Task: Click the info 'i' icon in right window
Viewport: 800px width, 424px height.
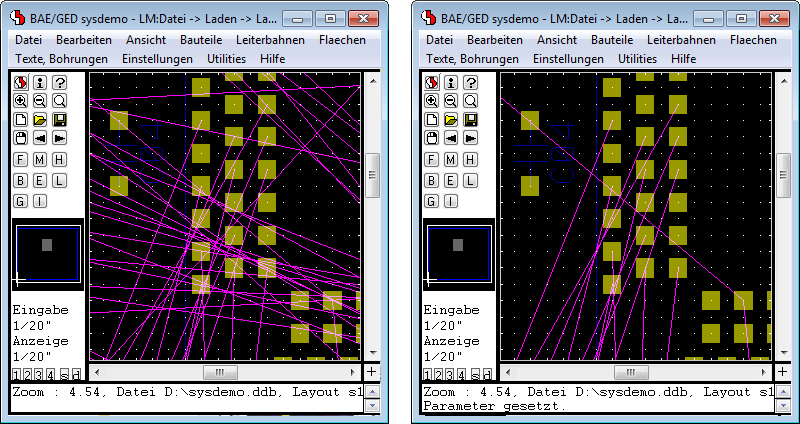Action: (x=450, y=83)
